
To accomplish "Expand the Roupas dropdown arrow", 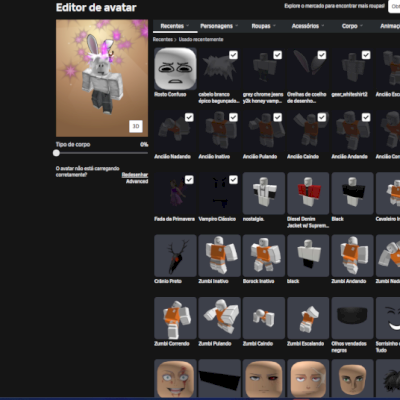I will coord(274,26).
